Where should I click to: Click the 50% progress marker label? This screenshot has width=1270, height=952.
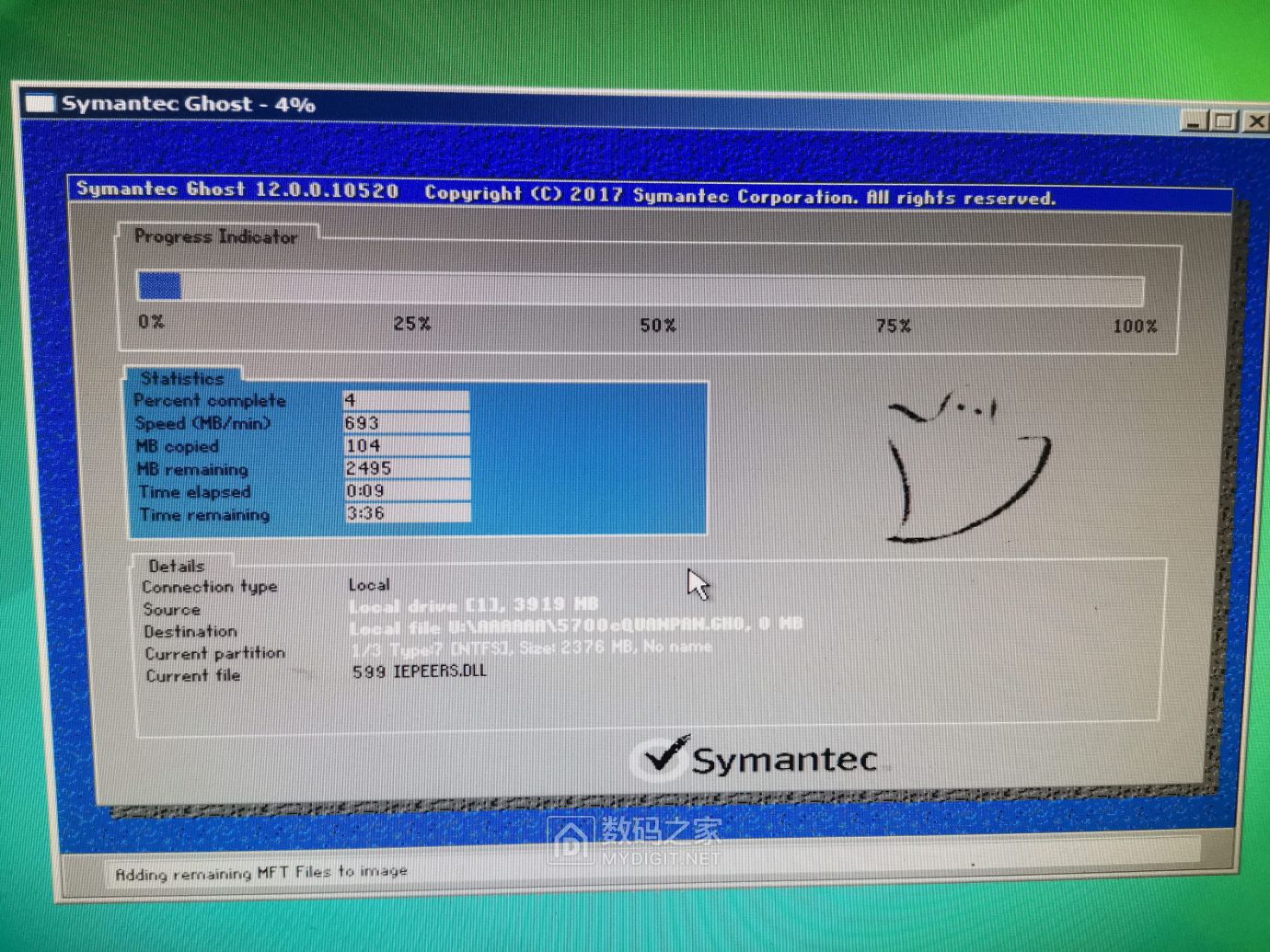[x=658, y=326]
